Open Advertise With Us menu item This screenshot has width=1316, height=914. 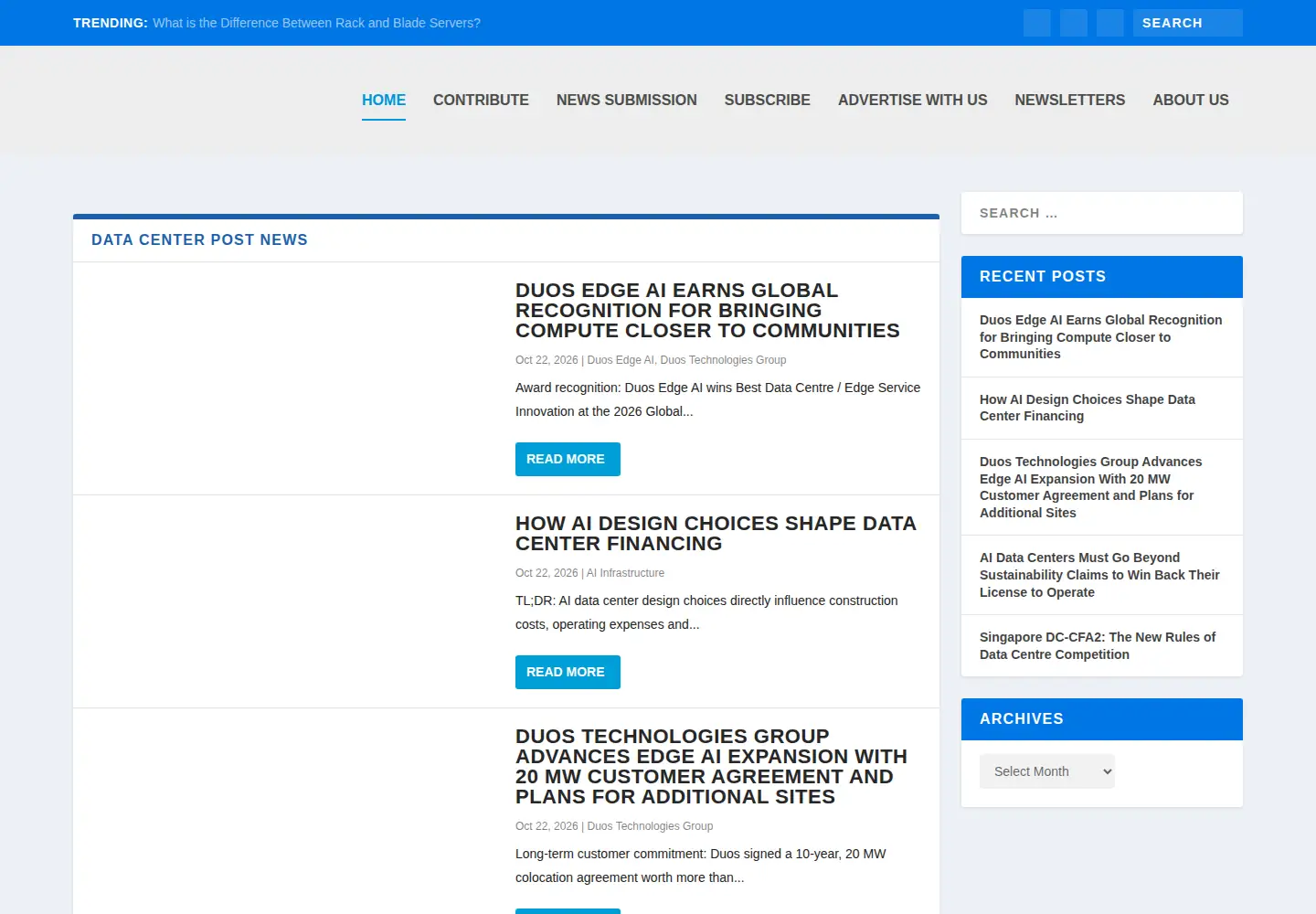(x=913, y=100)
